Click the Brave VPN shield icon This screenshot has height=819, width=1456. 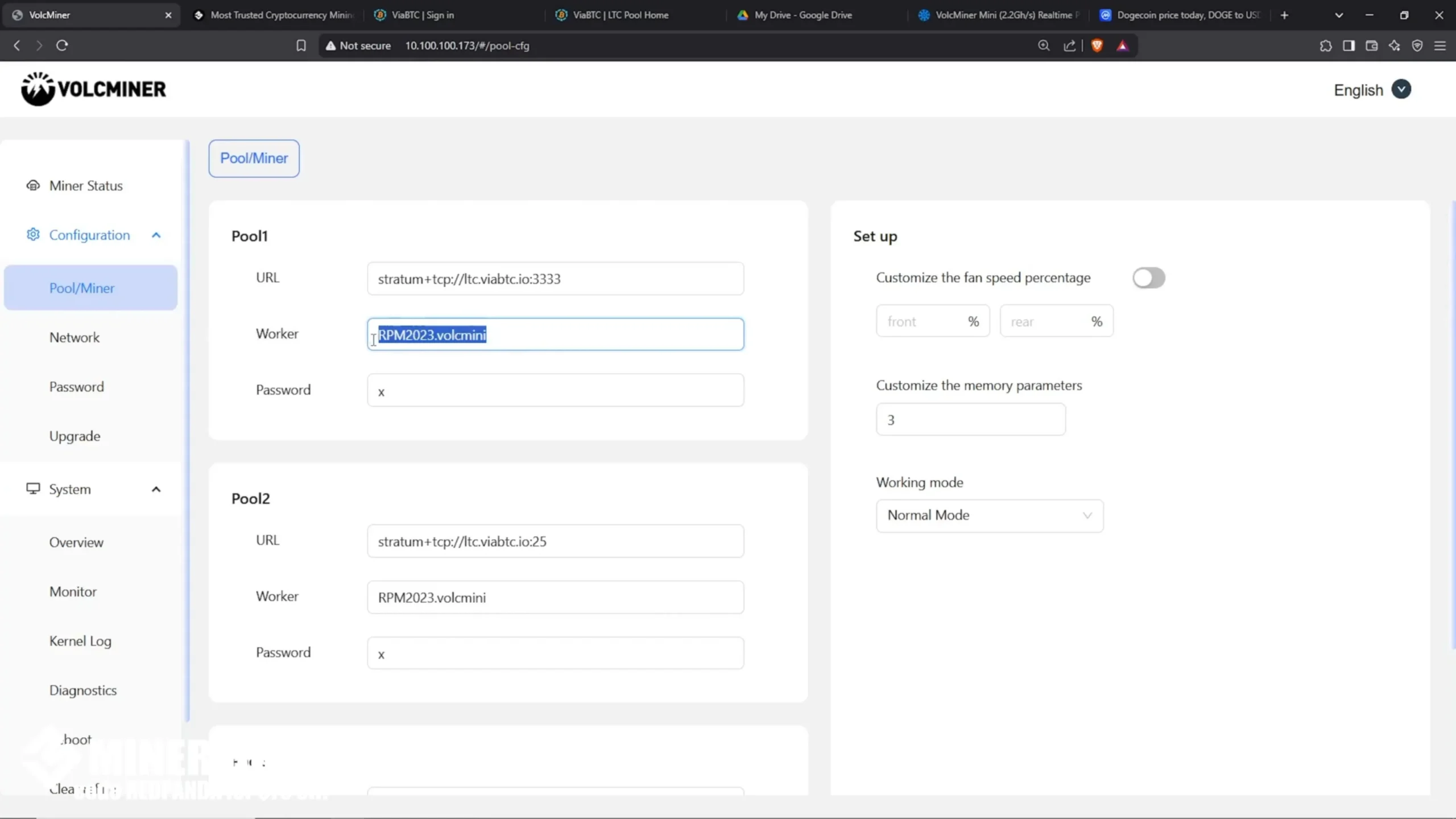click(1417, 45)
